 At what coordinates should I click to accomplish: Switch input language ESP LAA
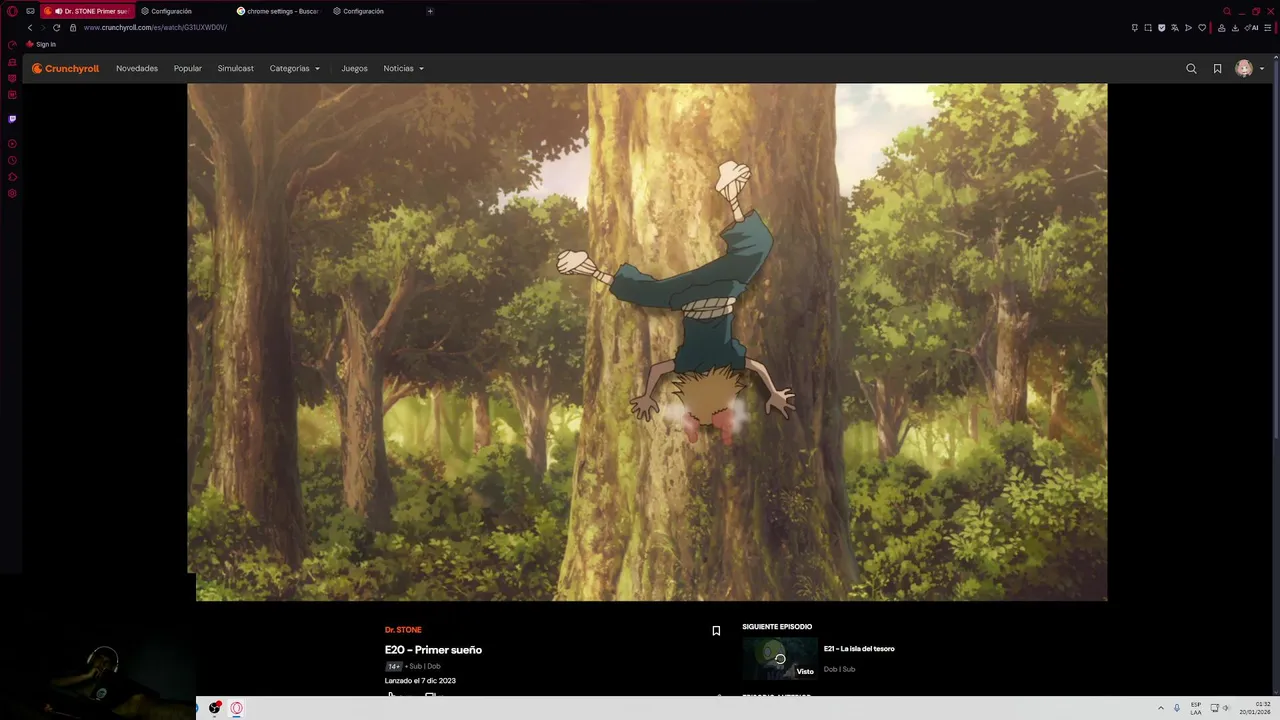click(1196, 708)
